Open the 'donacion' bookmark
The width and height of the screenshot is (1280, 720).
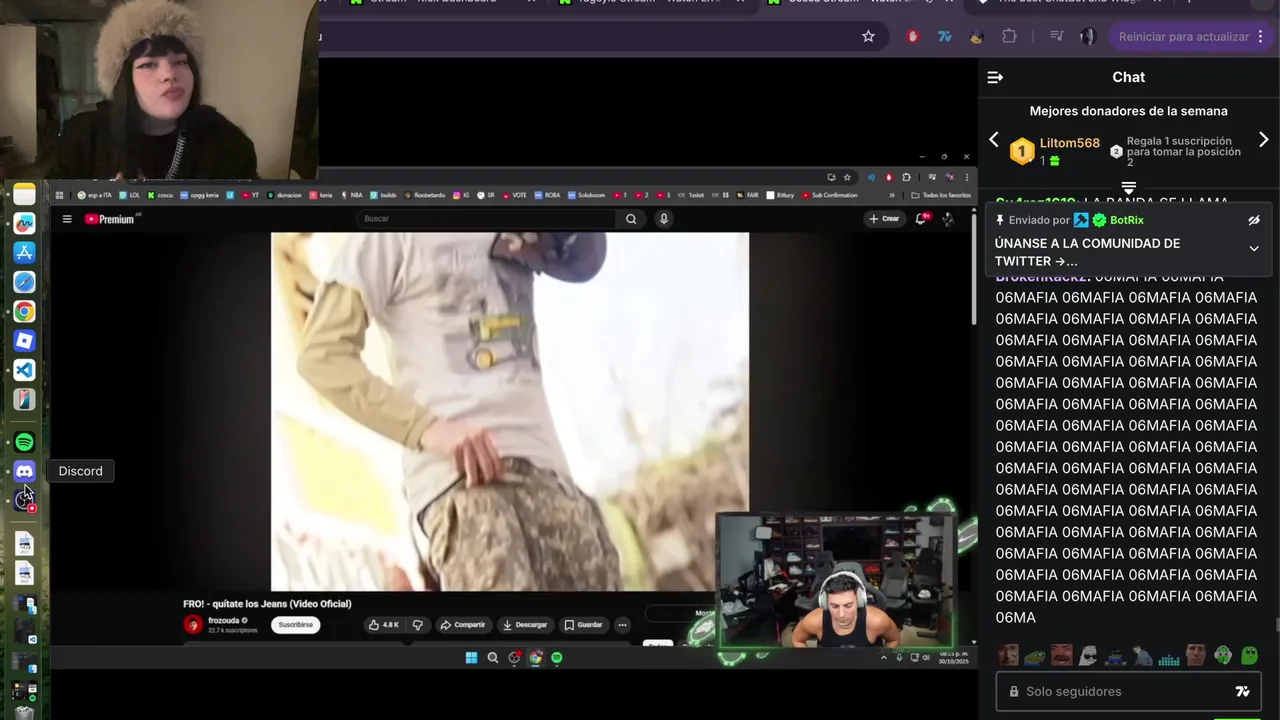coord(284,195)
